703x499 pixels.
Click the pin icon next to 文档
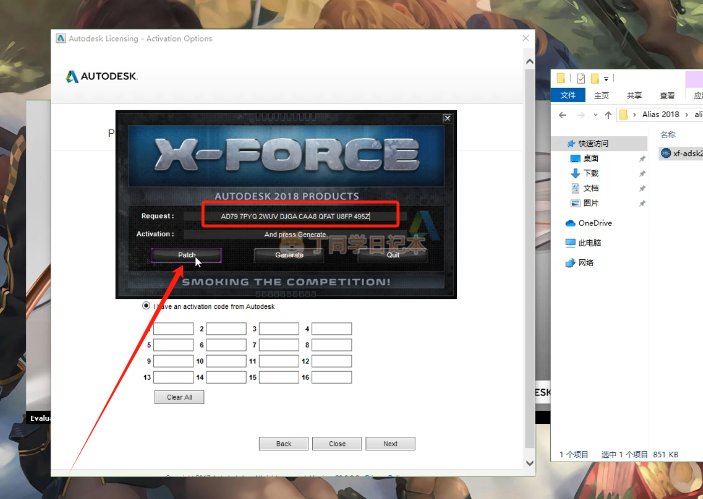(x=642, y=189)
